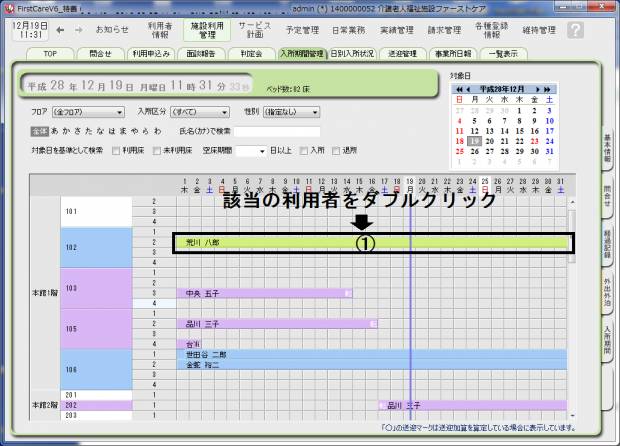The image size is (620, 446).
Task: Open the 請求管理 menu
Action: 418,30
